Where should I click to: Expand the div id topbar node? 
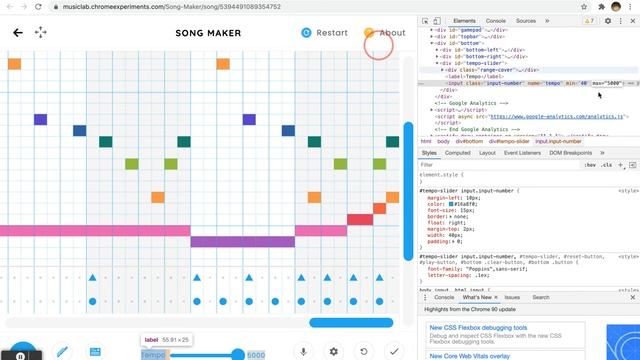432,36
